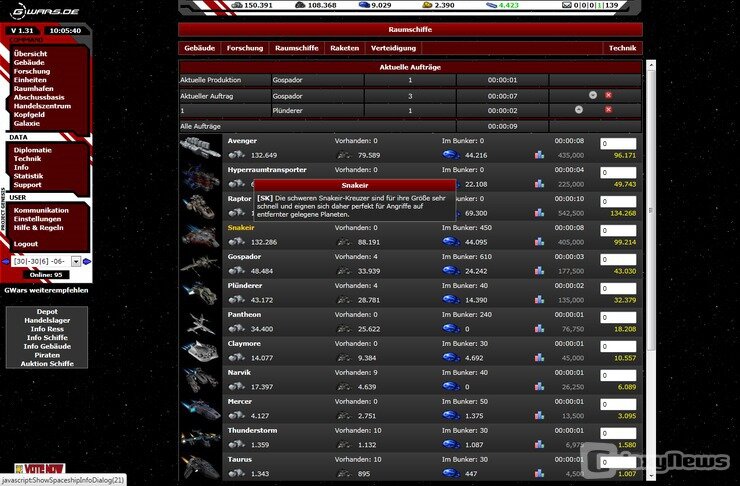This screenshot has width=740, height=486.
Task: Click the GWars.de logo
Action: pyautogui.click(x=46, y=11)
